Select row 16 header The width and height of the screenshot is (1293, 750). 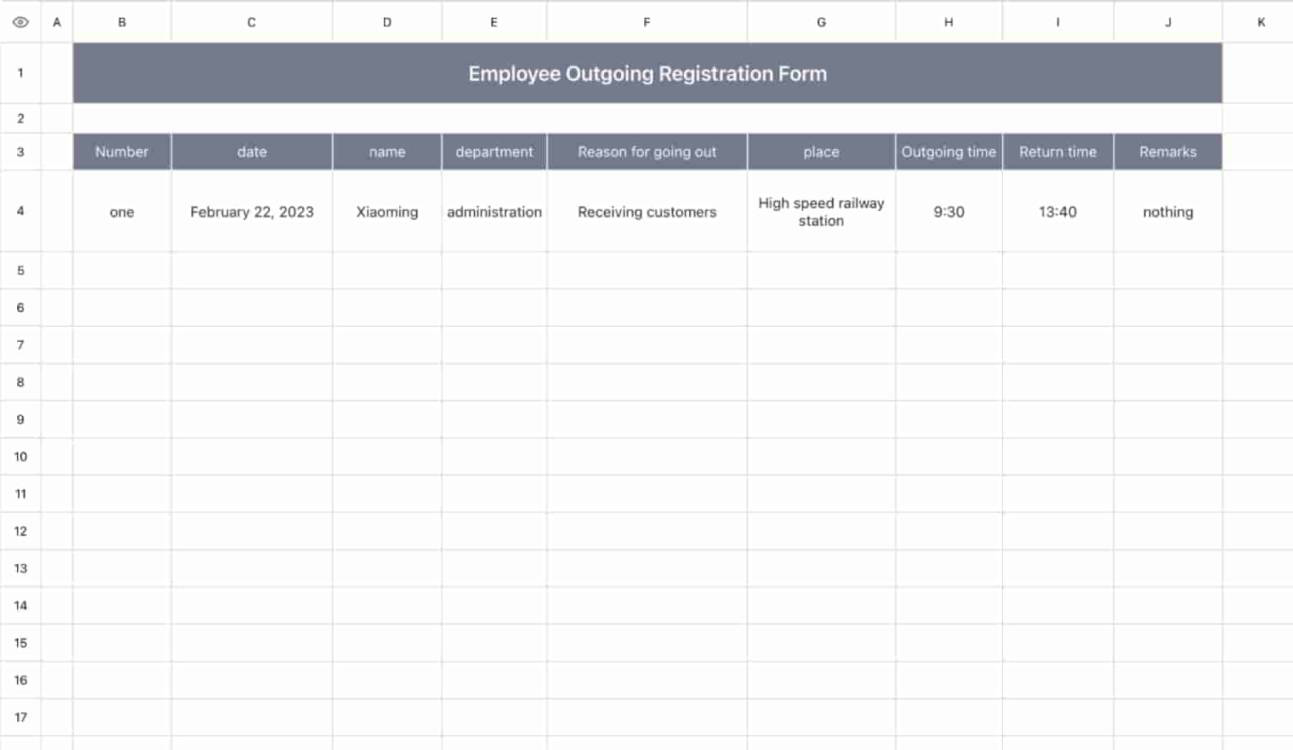point(20,680)
